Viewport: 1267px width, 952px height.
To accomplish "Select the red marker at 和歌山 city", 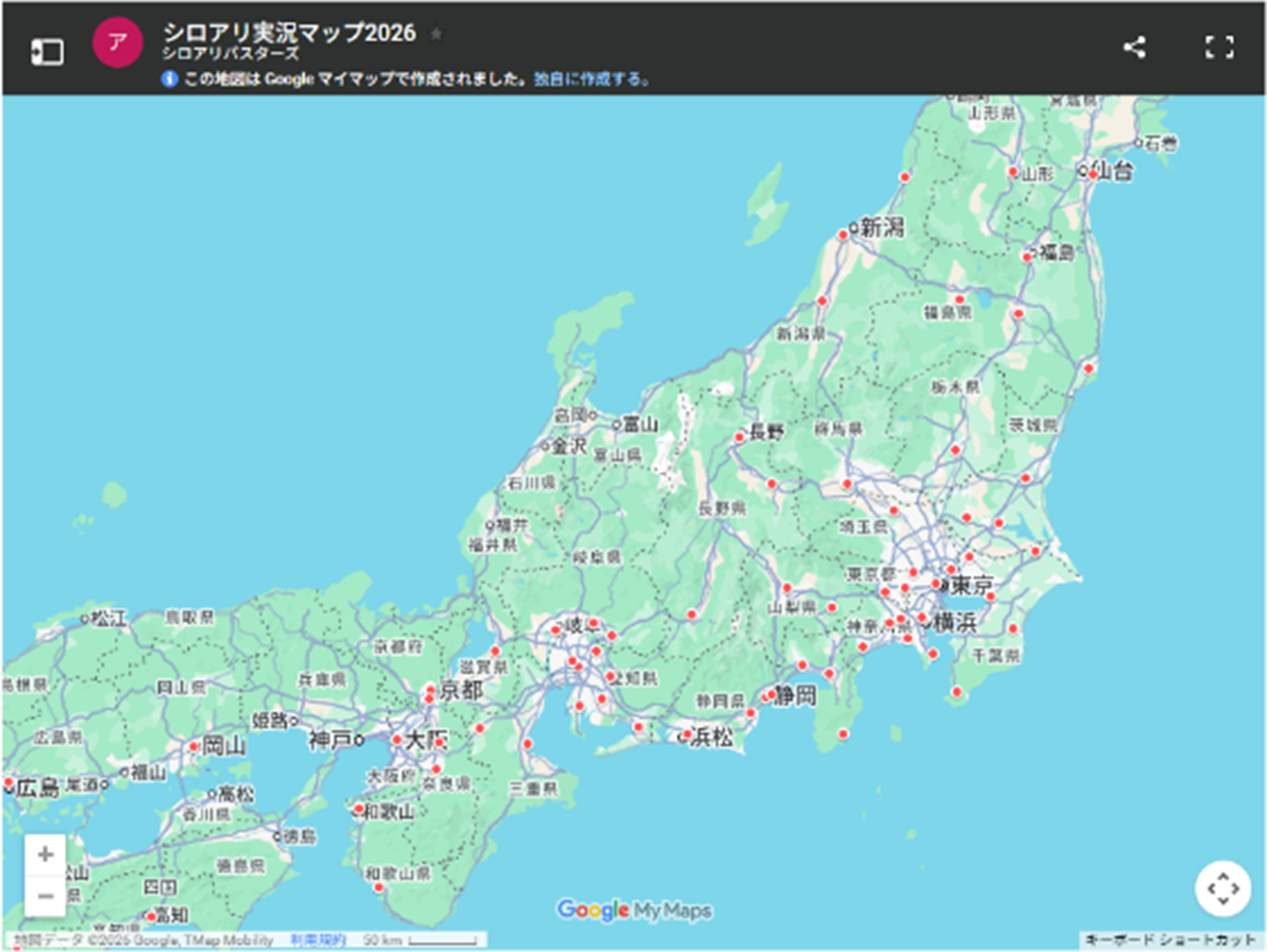I will coord(359,809).
